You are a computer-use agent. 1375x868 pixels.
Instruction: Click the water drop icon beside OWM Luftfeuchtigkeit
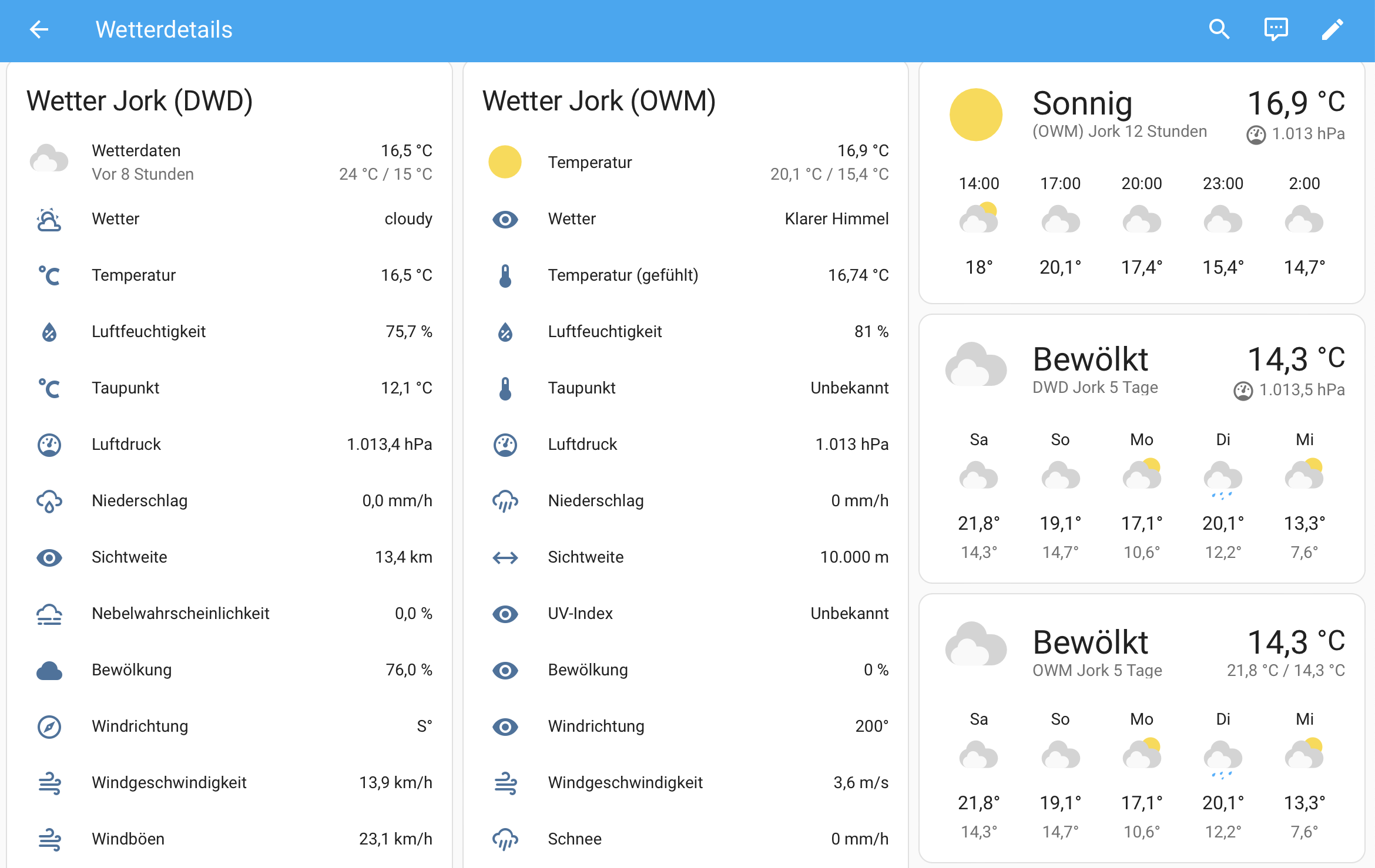[x=505, y=332]
